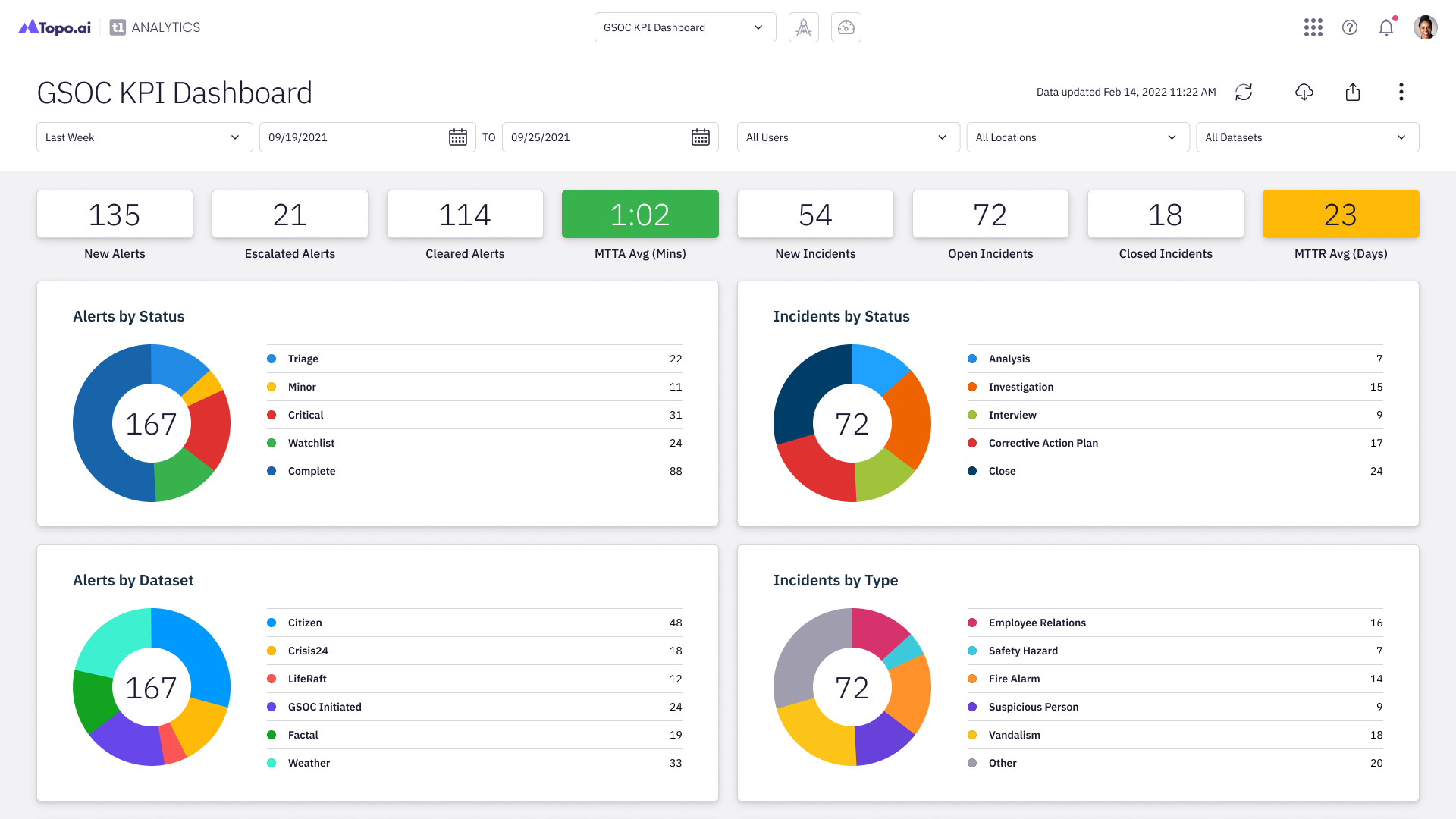Image resolution: width=1456 pixels, height=819 pixels.
Task: Download dashboard using cloud icon
Action: pos(1304,92)
